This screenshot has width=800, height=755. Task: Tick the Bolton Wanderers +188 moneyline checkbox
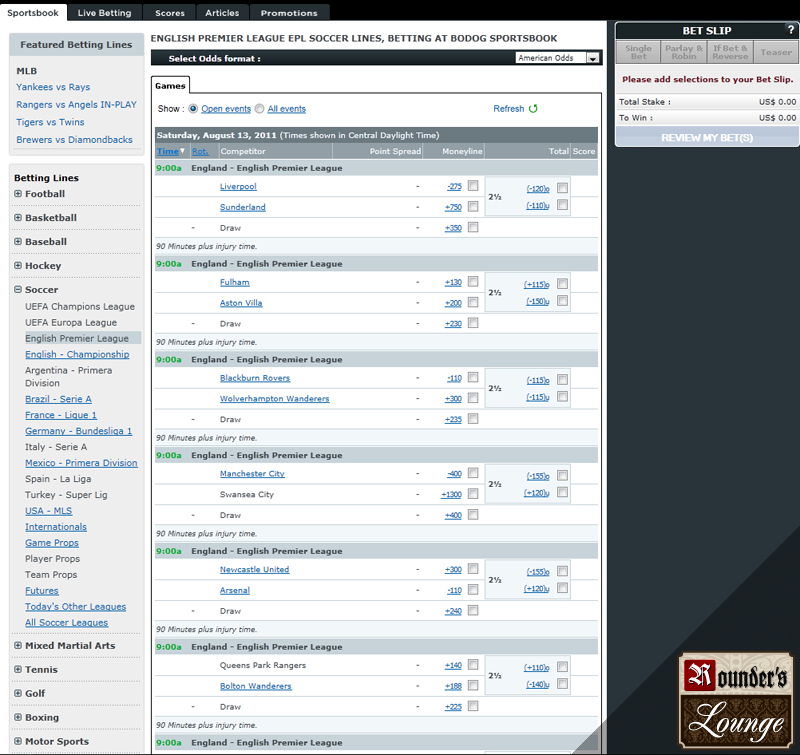point(473,685)
